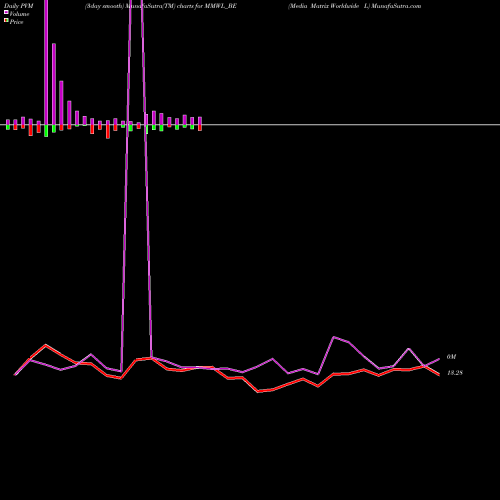The image size is (500, 500).
Task: Click the '18.28' price value label
Action: pos(455,373)
